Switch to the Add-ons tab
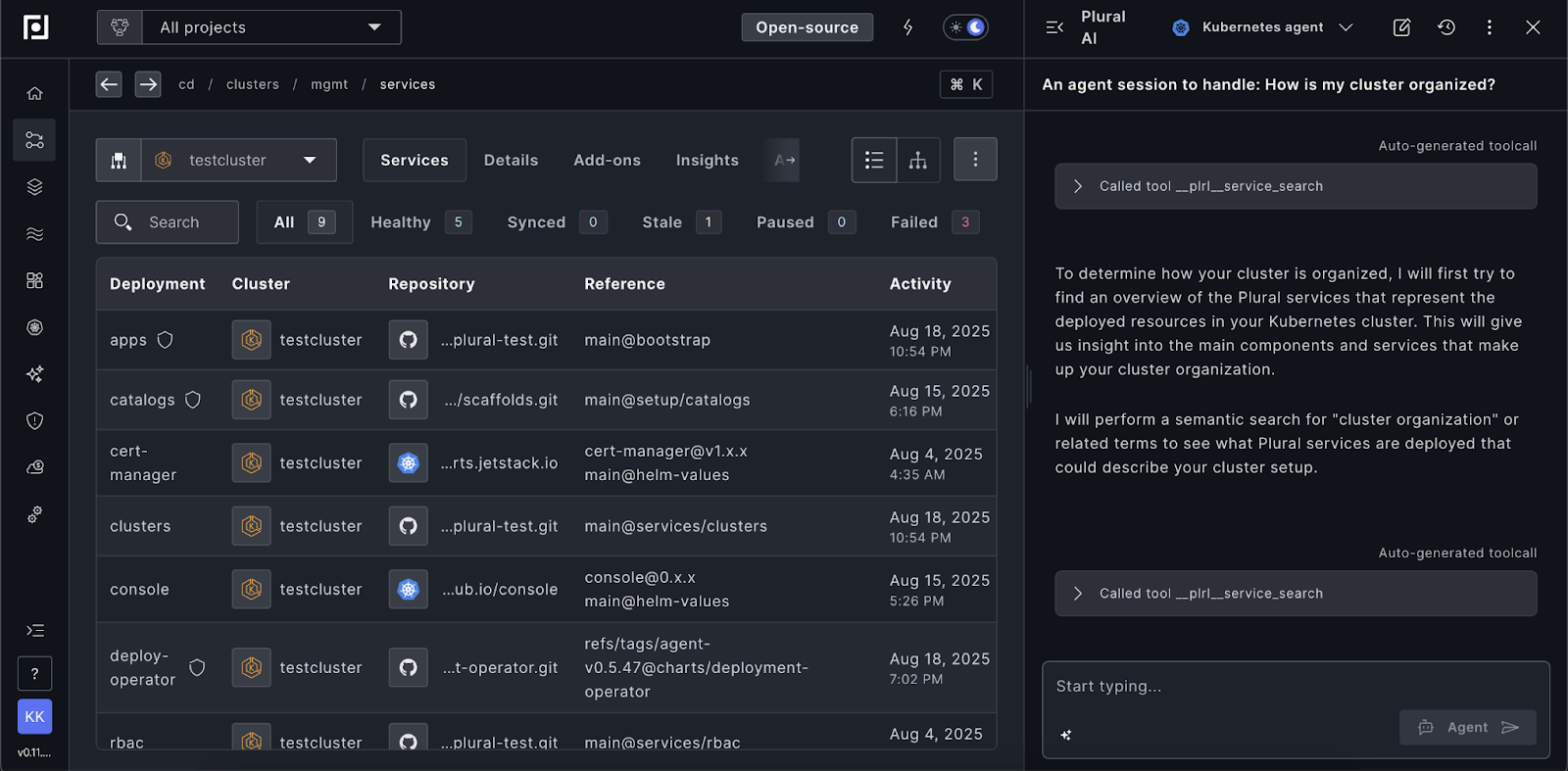This screenshot has width=1568, height=771. point(607,160)
